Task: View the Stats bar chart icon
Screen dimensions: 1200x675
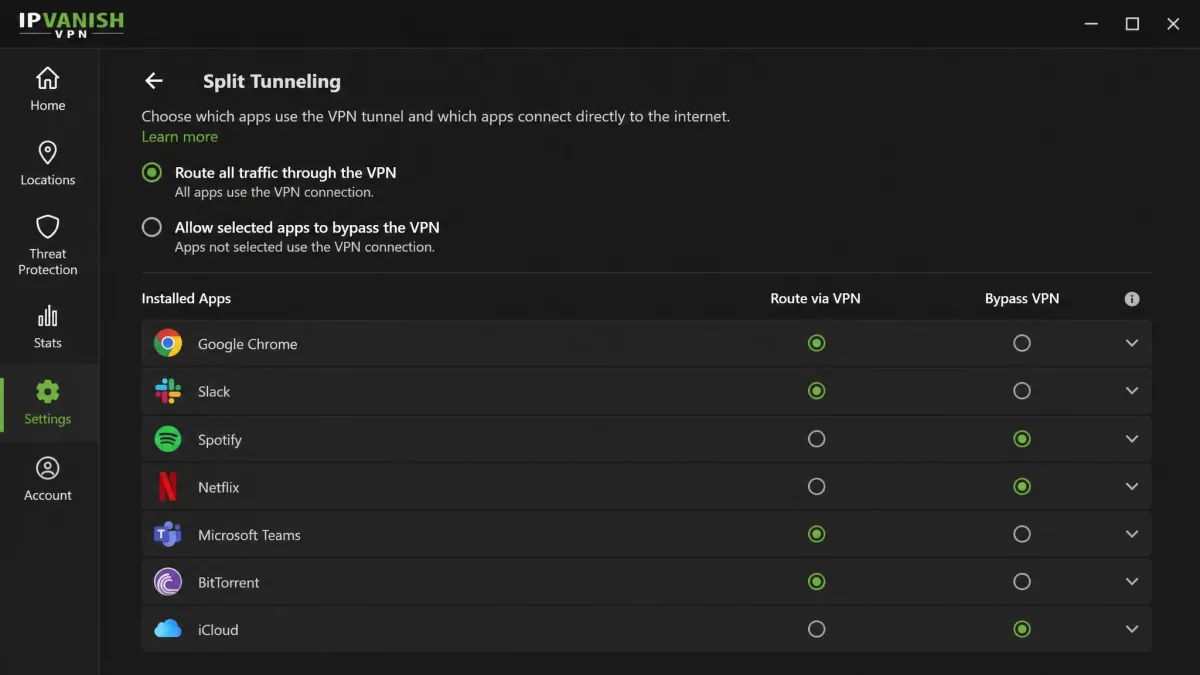Action: tap(48, 316)
